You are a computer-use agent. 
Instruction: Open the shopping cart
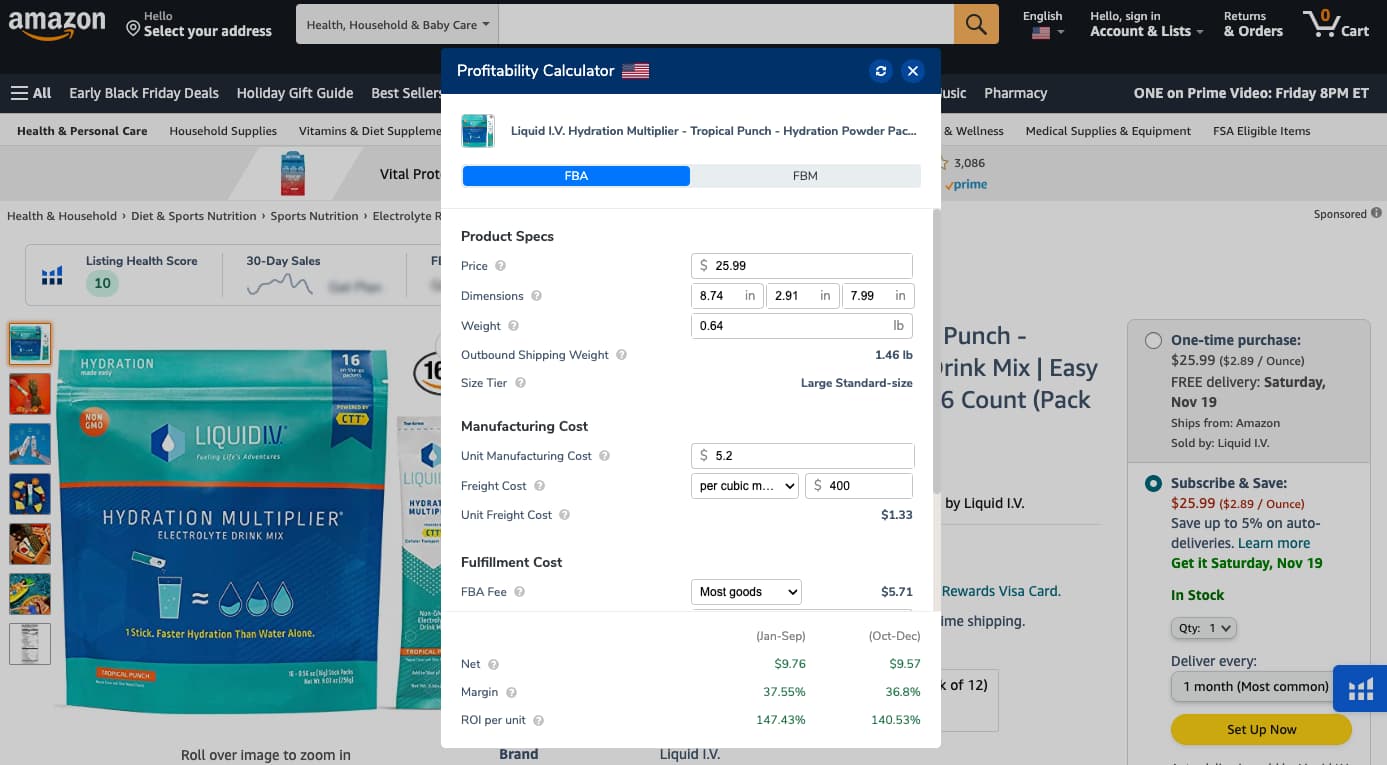[1336, 24]
